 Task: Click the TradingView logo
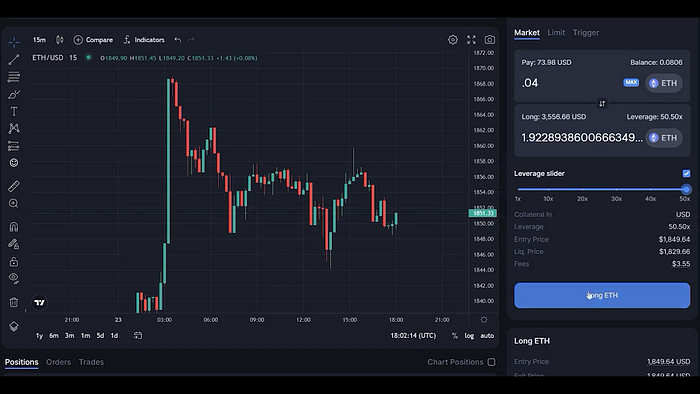40,303
